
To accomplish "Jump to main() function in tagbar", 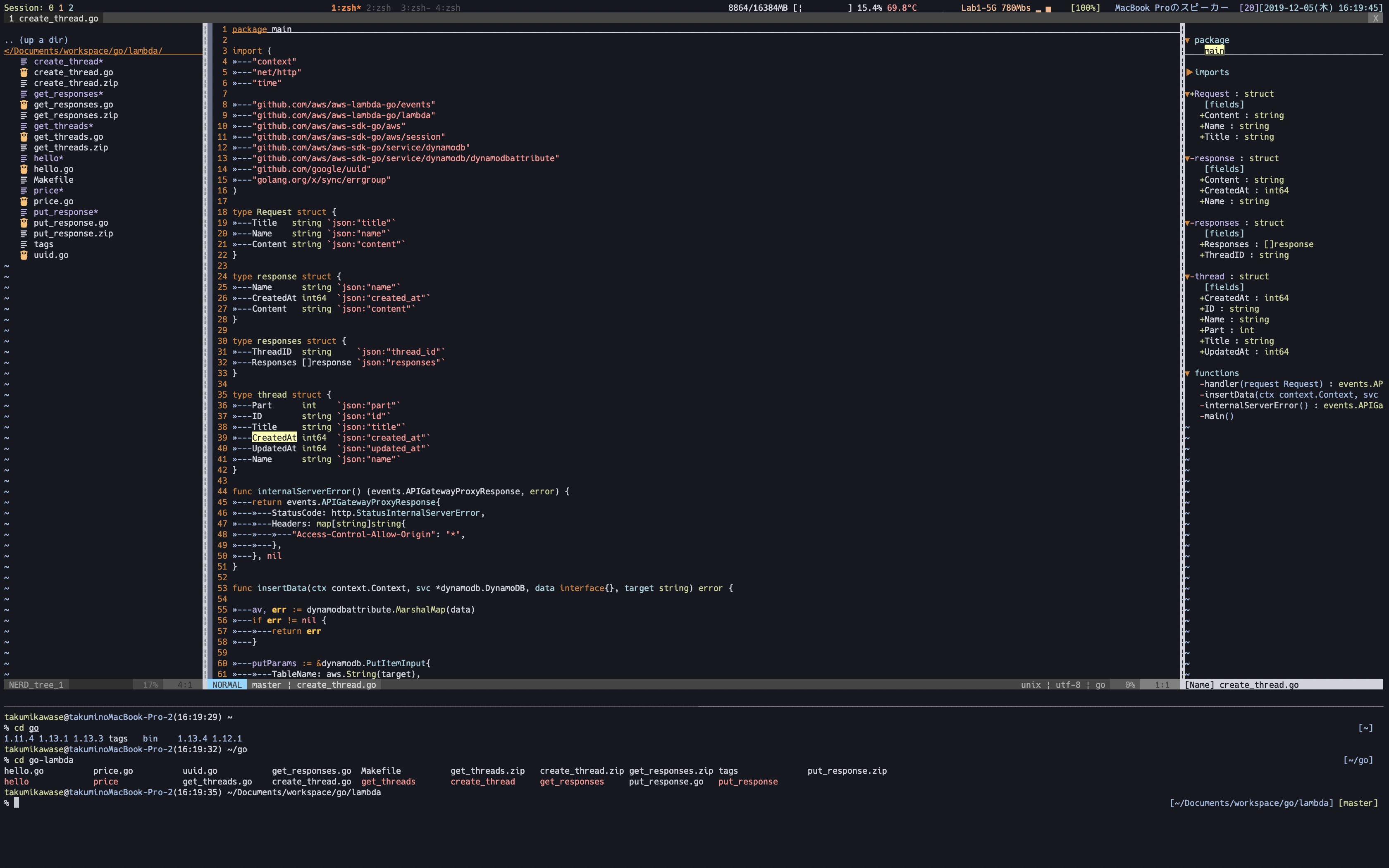I will click(x=1216, y=416).
